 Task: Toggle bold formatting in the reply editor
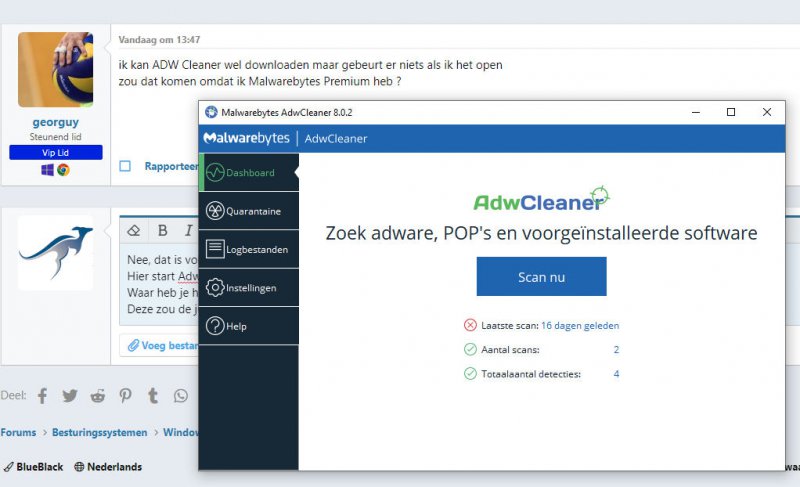(162, 230)
